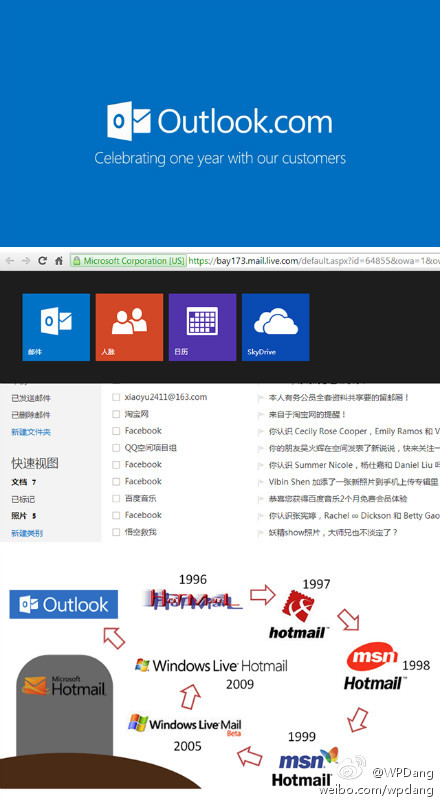Click the Outlook.com envelope logo in blue banner
440x803 pixels.
coord(129,120)
